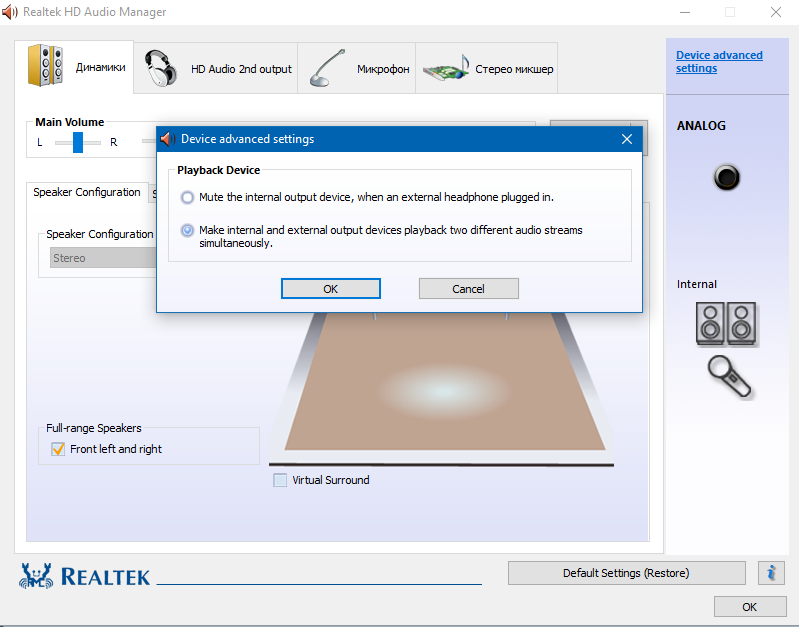Close the Device advanced settings dialog
This screenshot has height=627, width=799.
click(x=627, y=139)
